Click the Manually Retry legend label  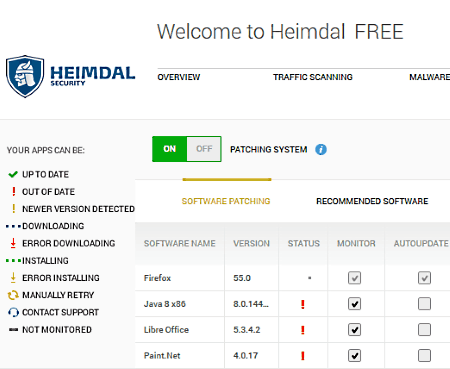[58, 295]
